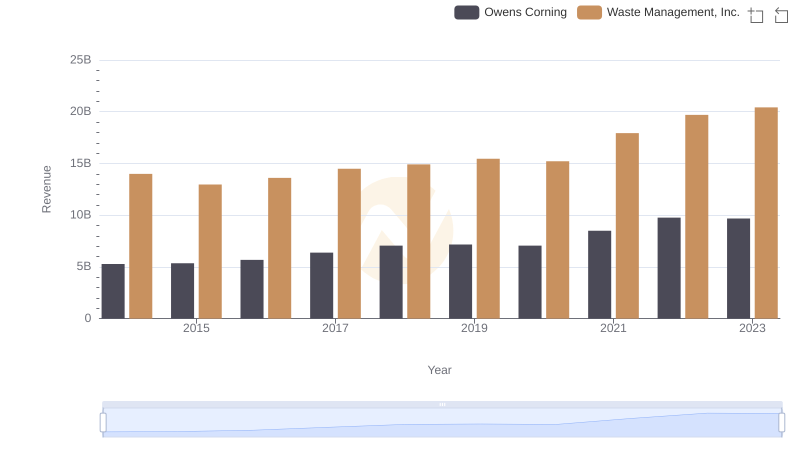Click Waste Management bar for 2017

point(349,244)
